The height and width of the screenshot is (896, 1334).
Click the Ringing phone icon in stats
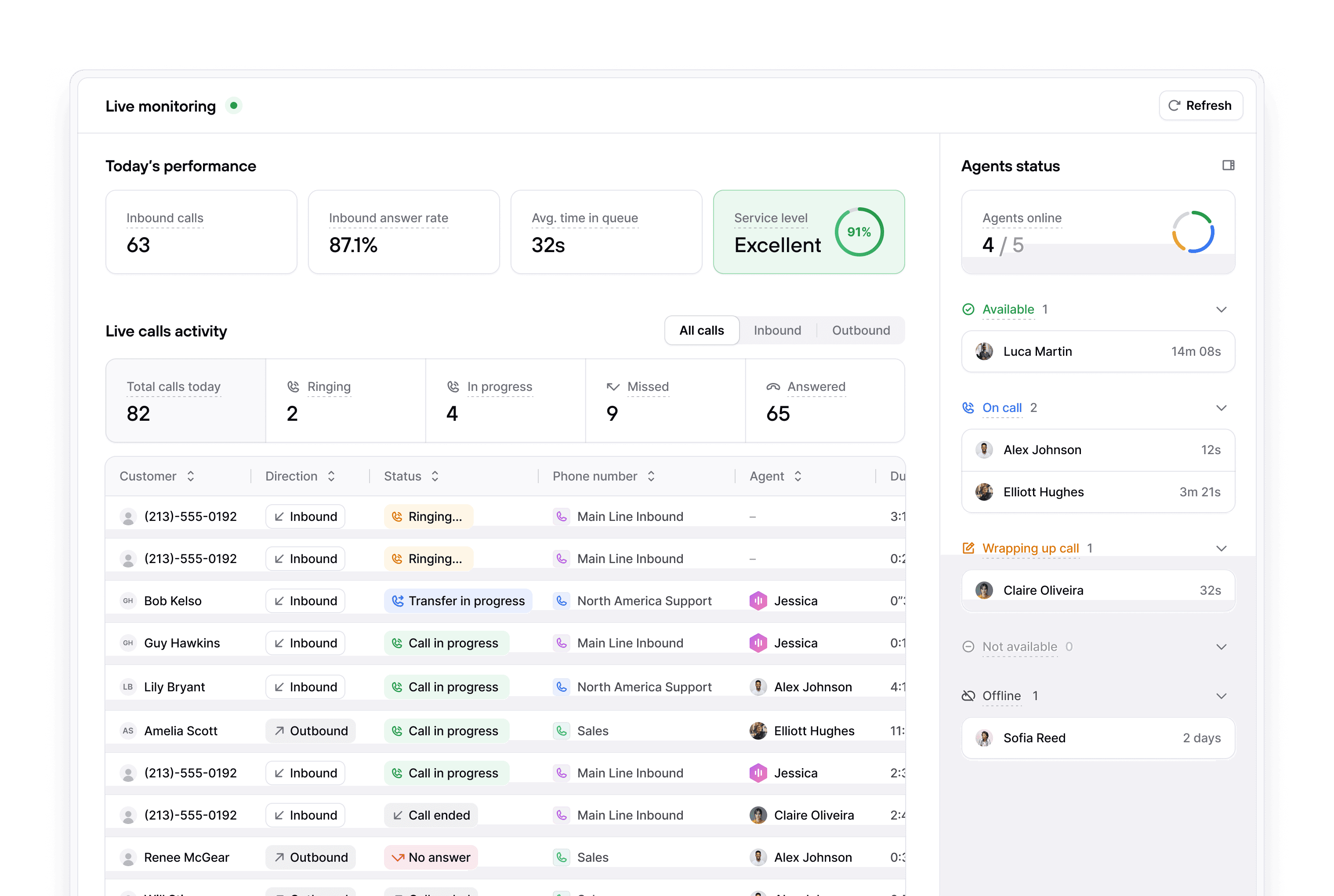[x=293, y=387]
